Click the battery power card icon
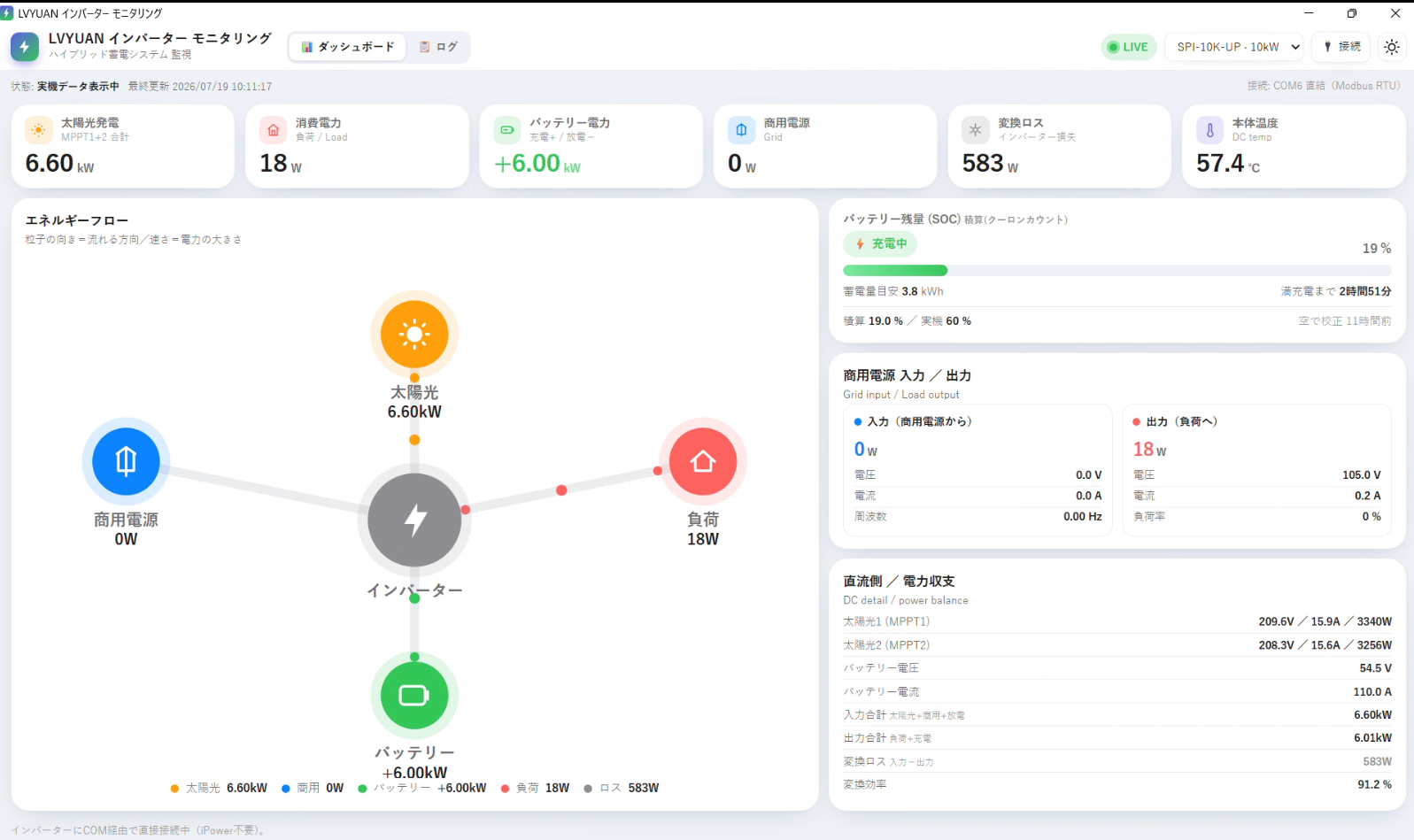Image resolution: width=1414 pixels, height=840 pixels. click(x=506, y=130)
